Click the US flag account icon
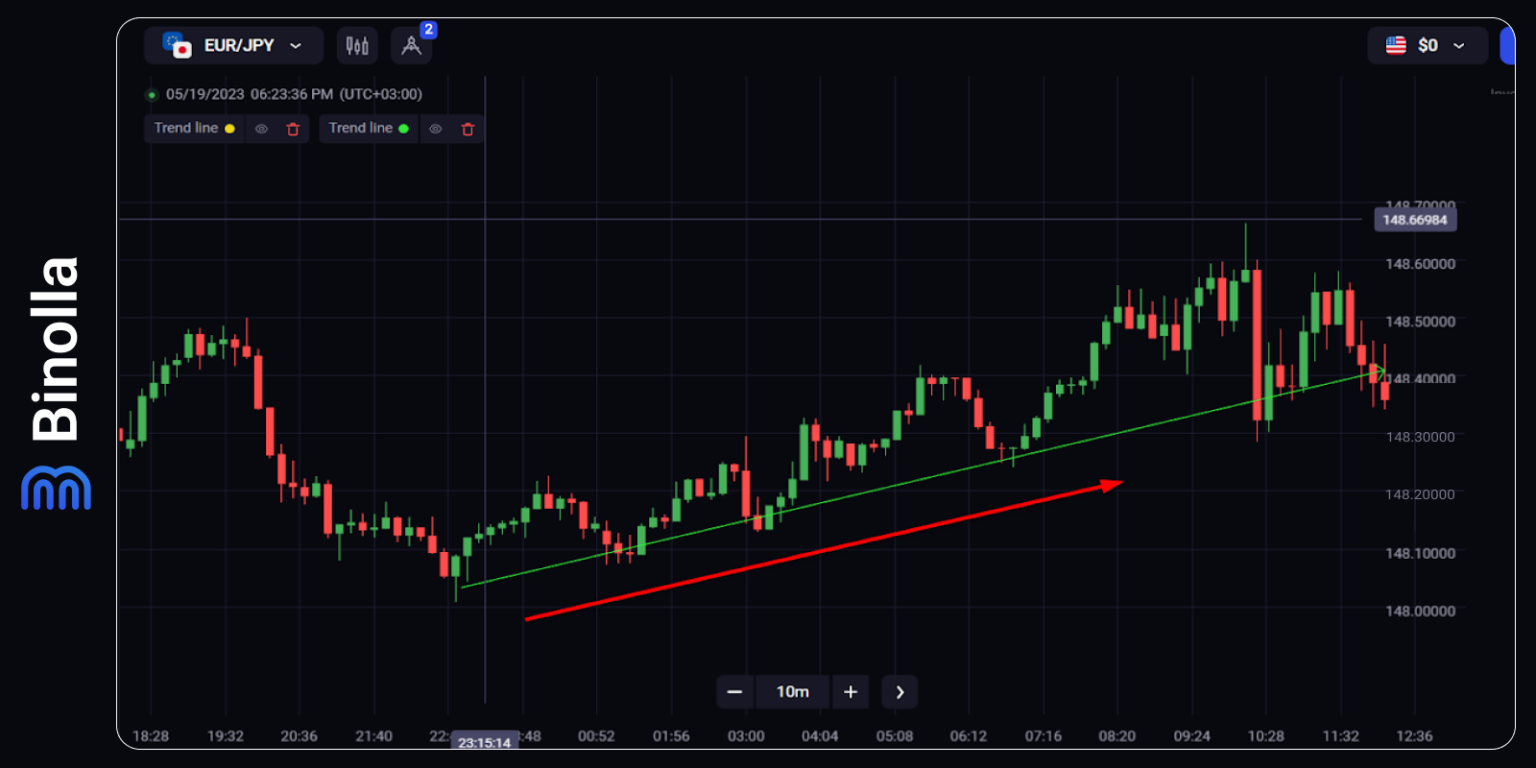The width and height of the screenshot is (1536, 768). click(1396, 45)
